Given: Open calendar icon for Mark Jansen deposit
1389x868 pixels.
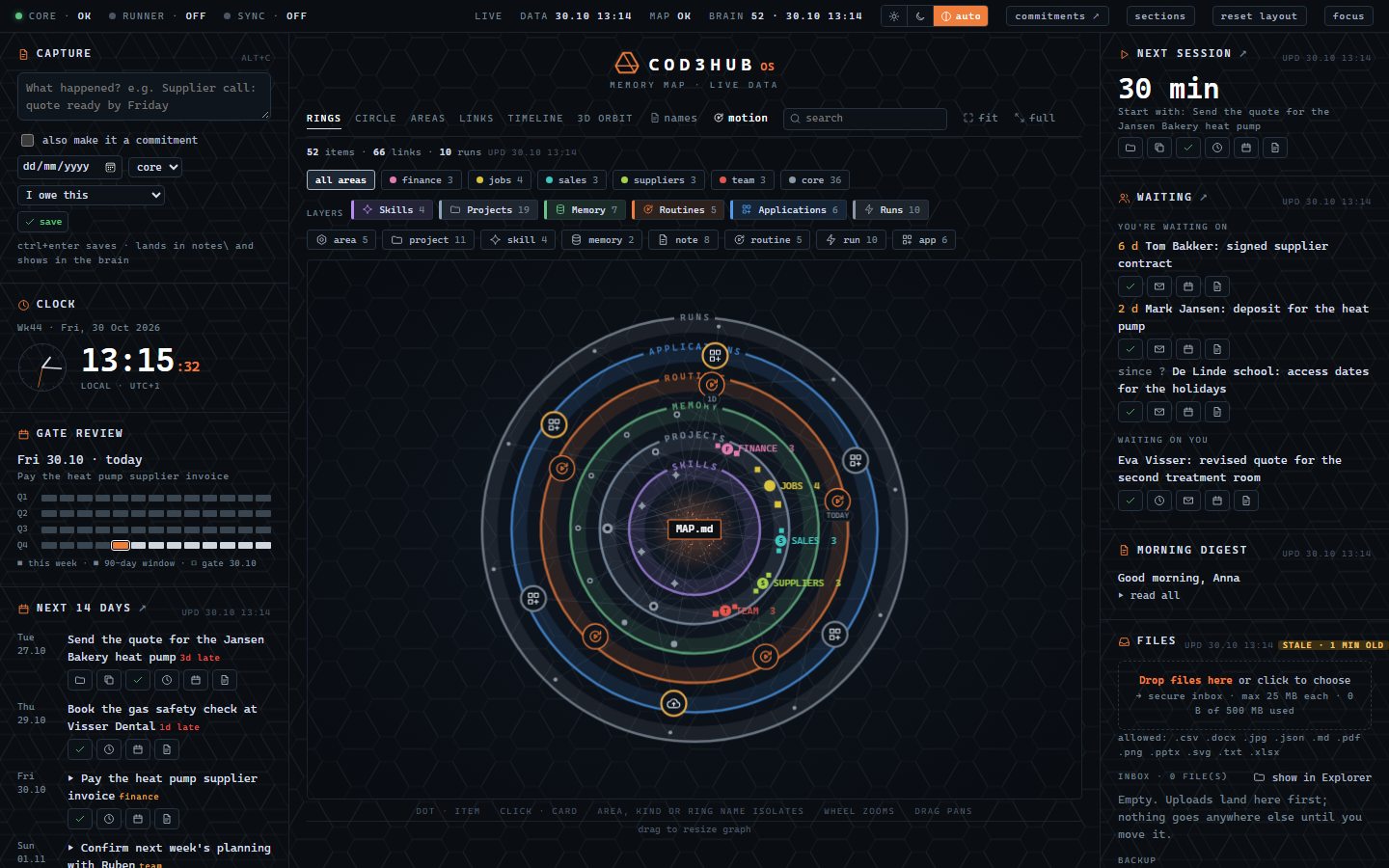Looking at the screenshot, I should 1188,349.
